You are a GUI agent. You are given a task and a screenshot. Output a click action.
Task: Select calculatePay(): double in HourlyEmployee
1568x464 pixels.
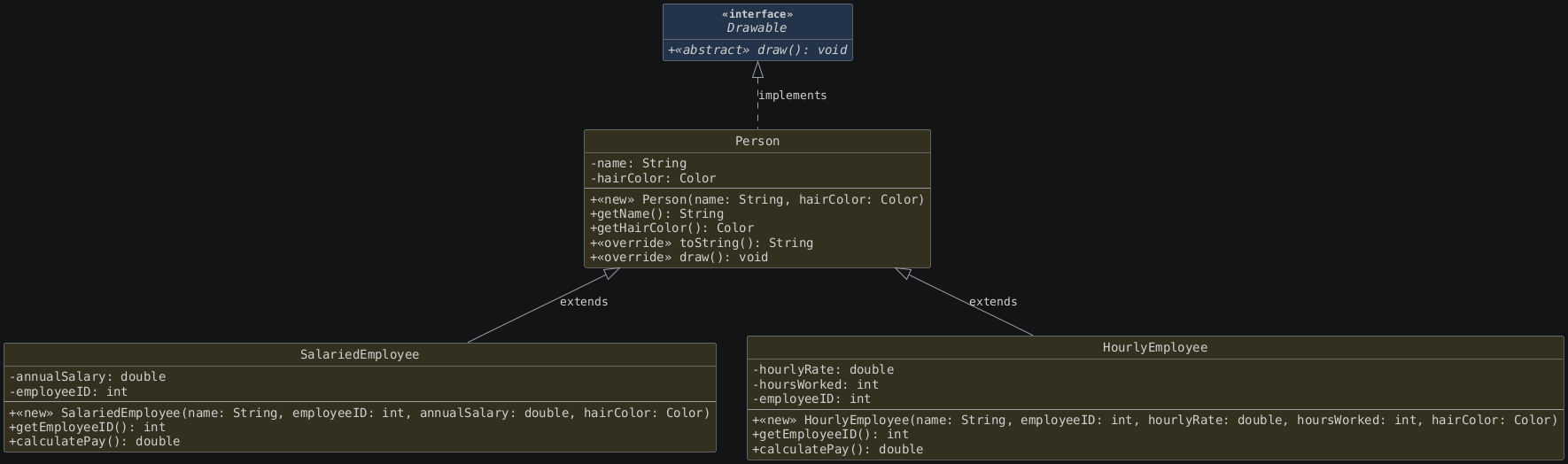point(837,450)
